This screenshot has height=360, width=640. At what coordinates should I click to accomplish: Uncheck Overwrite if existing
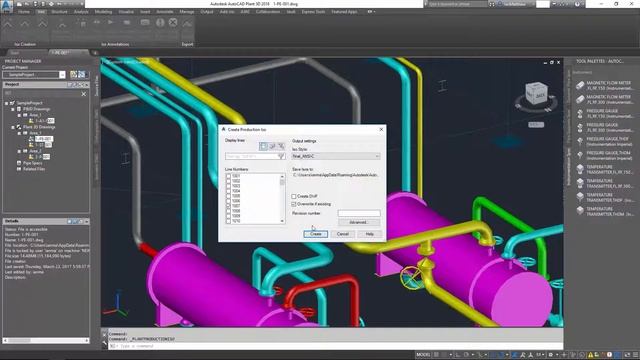[293, 204]
